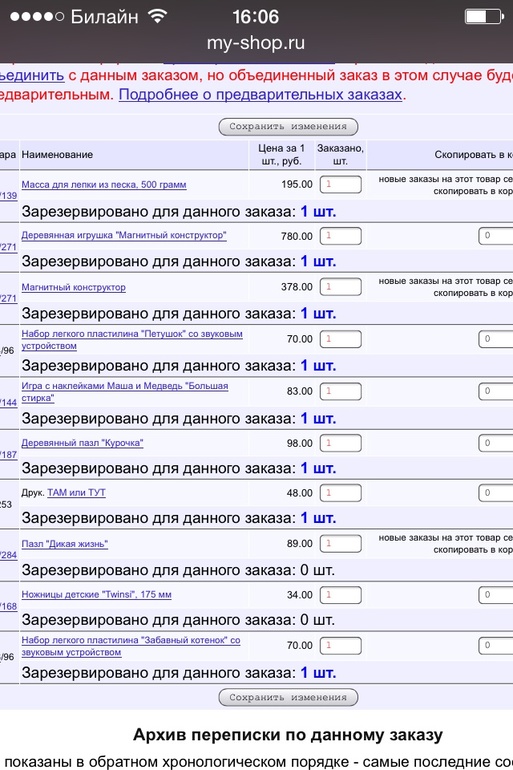Edit ordered quantity for 'Дикая жизнь' puzzle
The height and width of the screenshot is (770, 513).
pos(341,544)
